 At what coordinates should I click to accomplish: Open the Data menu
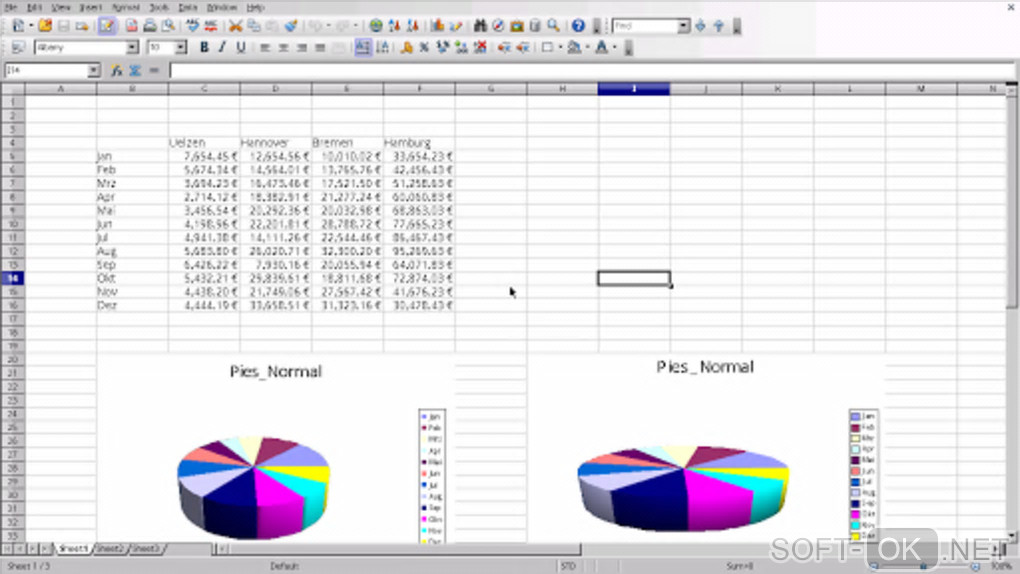188,7
